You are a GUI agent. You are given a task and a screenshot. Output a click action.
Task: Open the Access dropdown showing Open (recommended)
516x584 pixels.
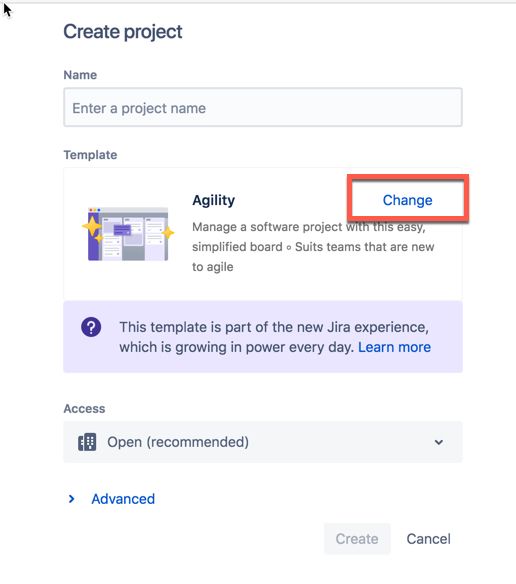pyautogui.click(x=263, y=442)
